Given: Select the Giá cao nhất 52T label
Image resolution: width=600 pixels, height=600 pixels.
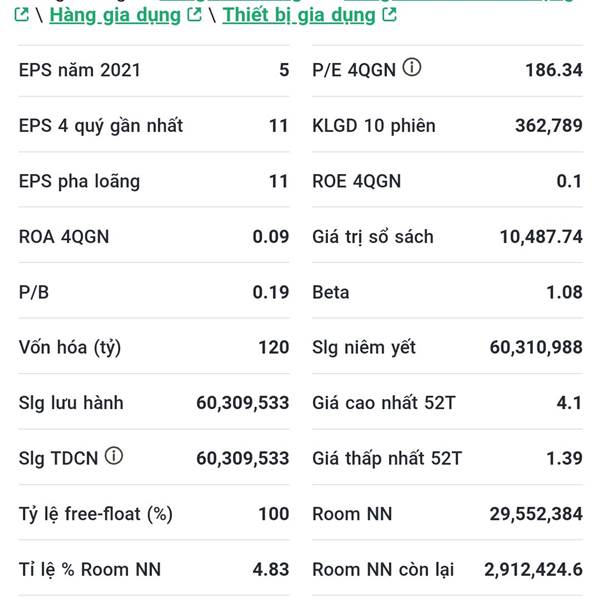Looking at the screenshot, I should pyautogui.click(x=384, y=403).
